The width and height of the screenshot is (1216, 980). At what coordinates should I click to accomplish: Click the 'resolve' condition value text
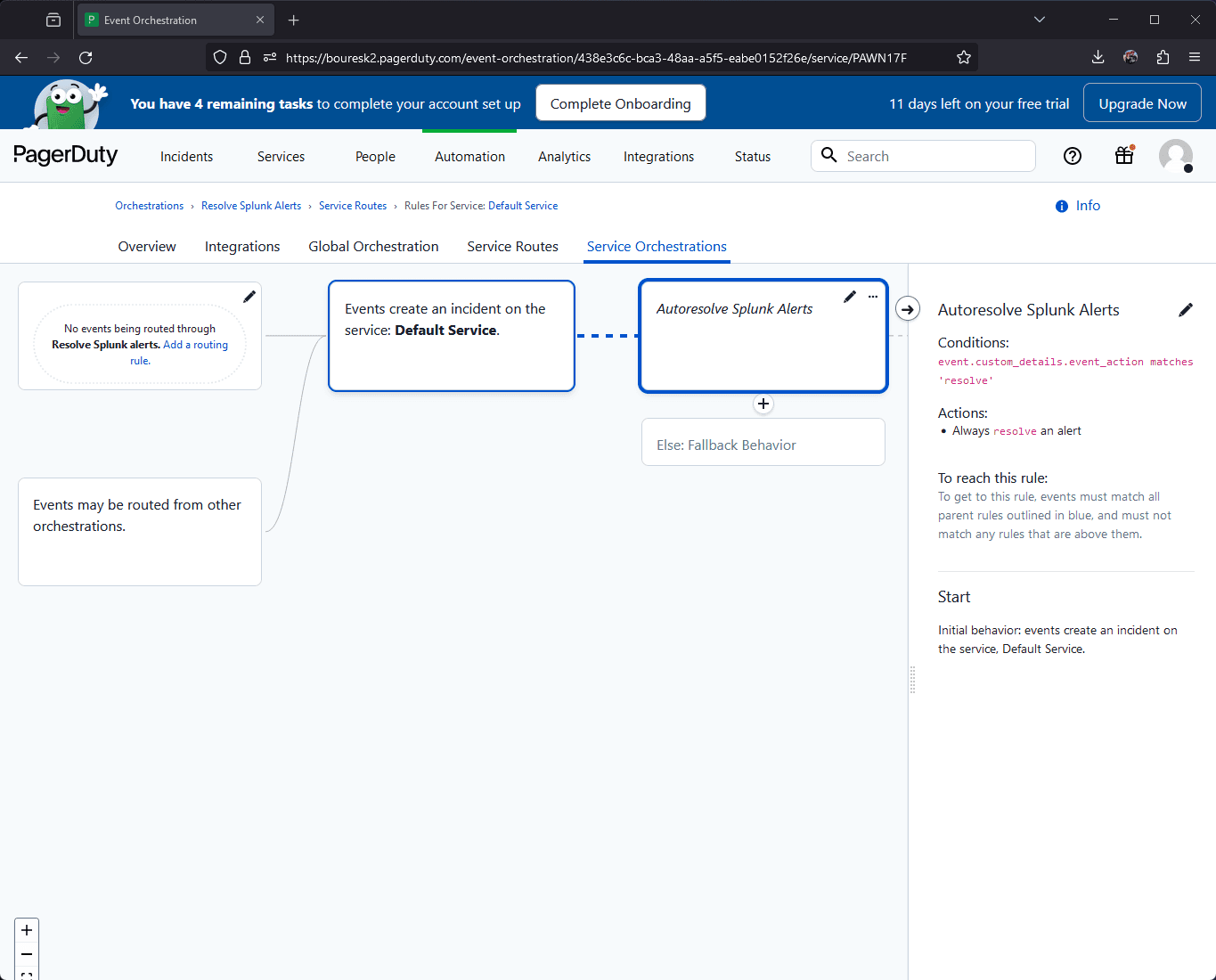point(966,380)
